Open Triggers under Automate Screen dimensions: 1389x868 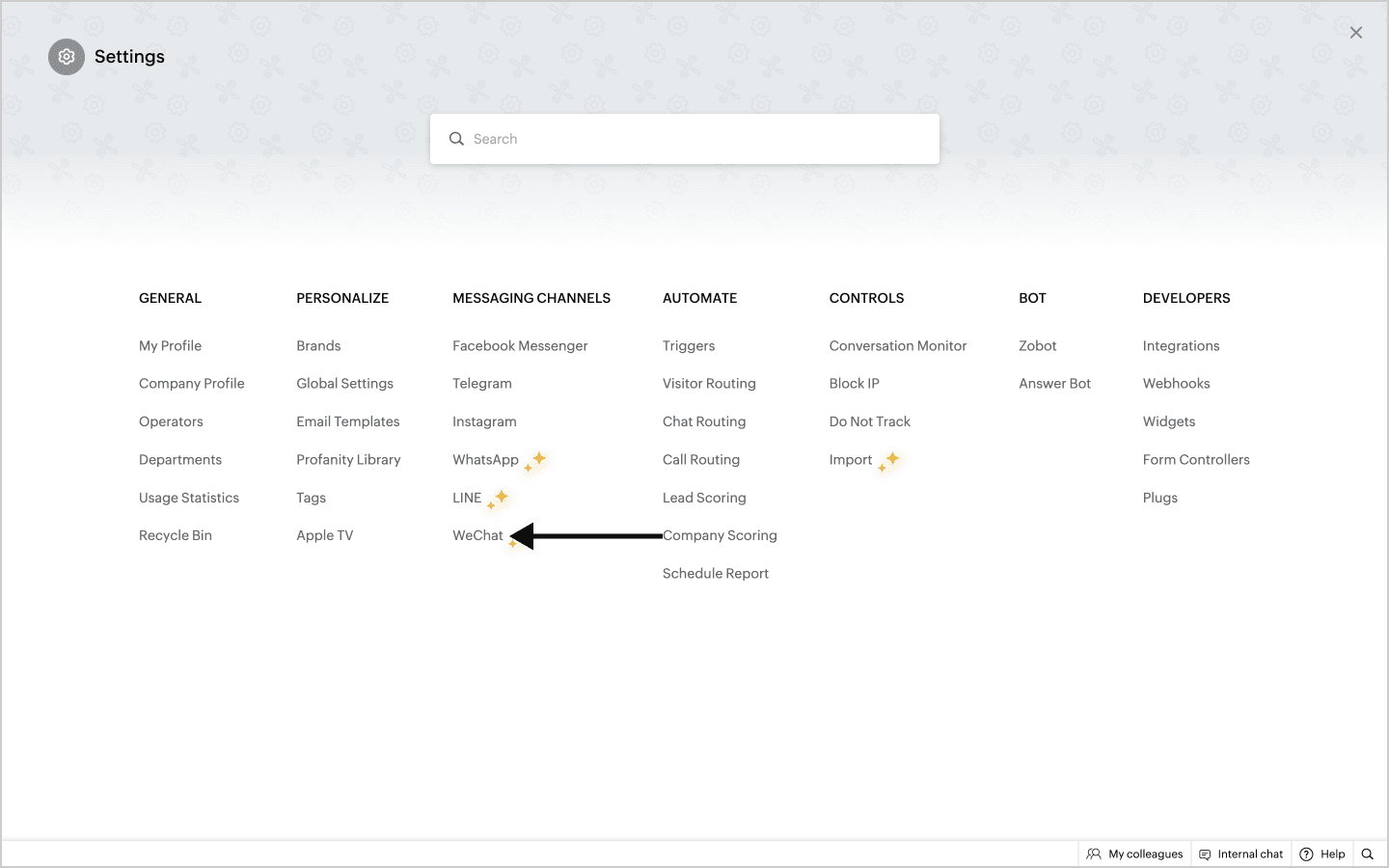point(689,345)
